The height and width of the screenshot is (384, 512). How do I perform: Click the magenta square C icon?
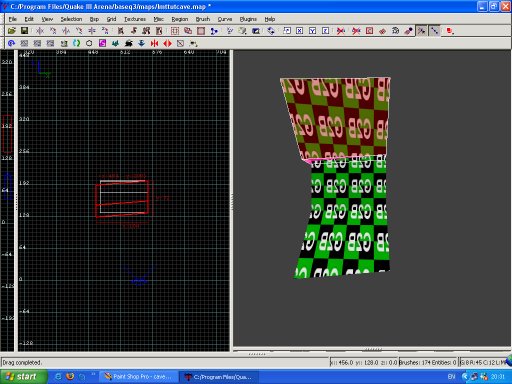(x=102, y=43)
